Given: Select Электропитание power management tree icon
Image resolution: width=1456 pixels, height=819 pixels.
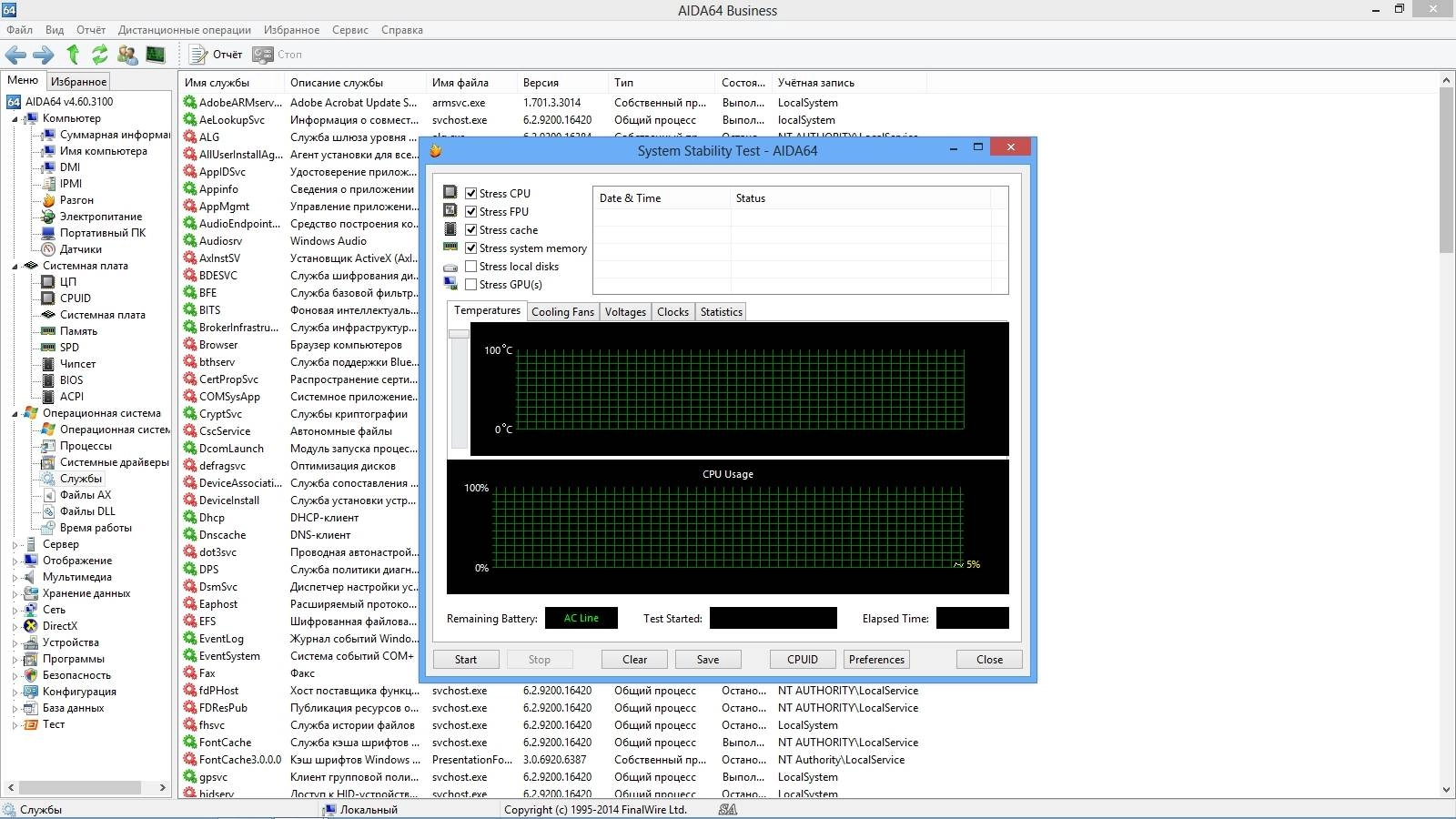Looking at the screenshot, I should click(x=48, y=217).
